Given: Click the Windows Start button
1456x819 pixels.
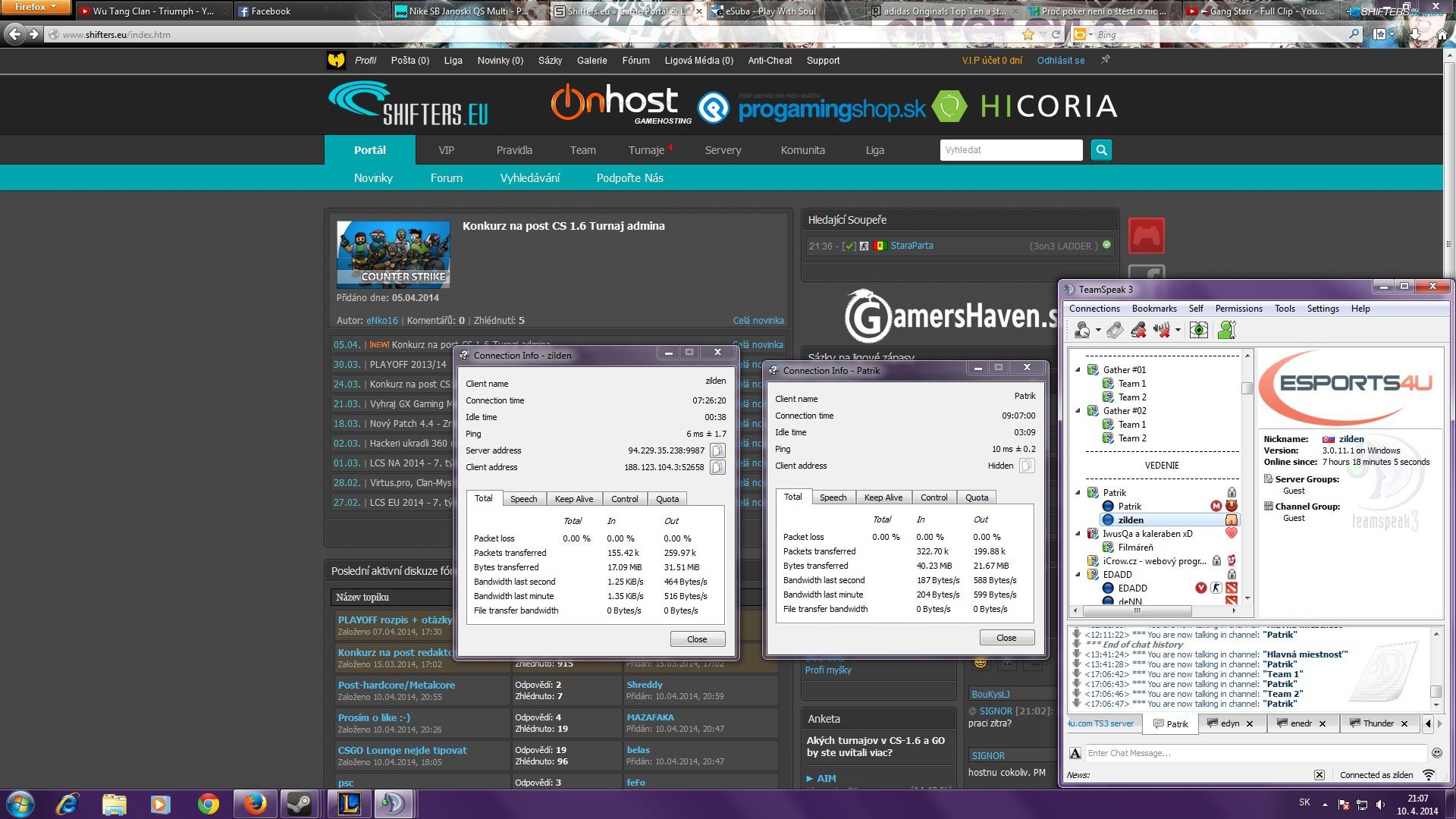Looking at the screenshot, I should 20,803.
